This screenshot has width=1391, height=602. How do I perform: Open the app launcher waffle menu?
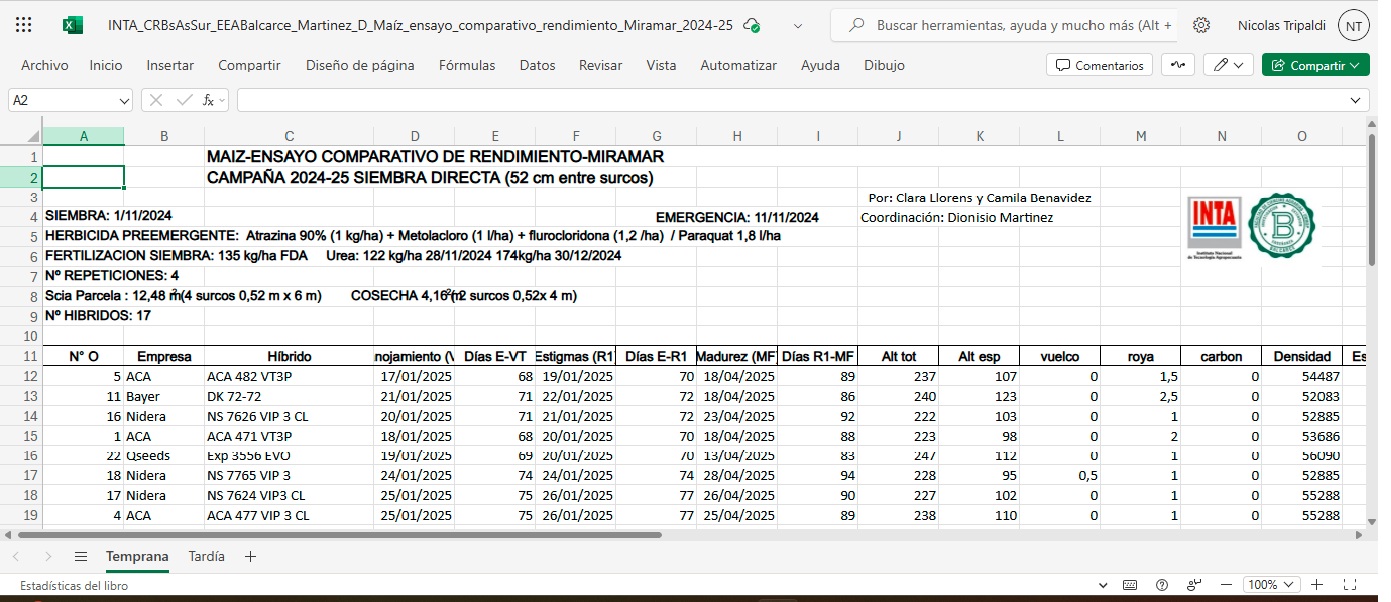pos(24,26)
